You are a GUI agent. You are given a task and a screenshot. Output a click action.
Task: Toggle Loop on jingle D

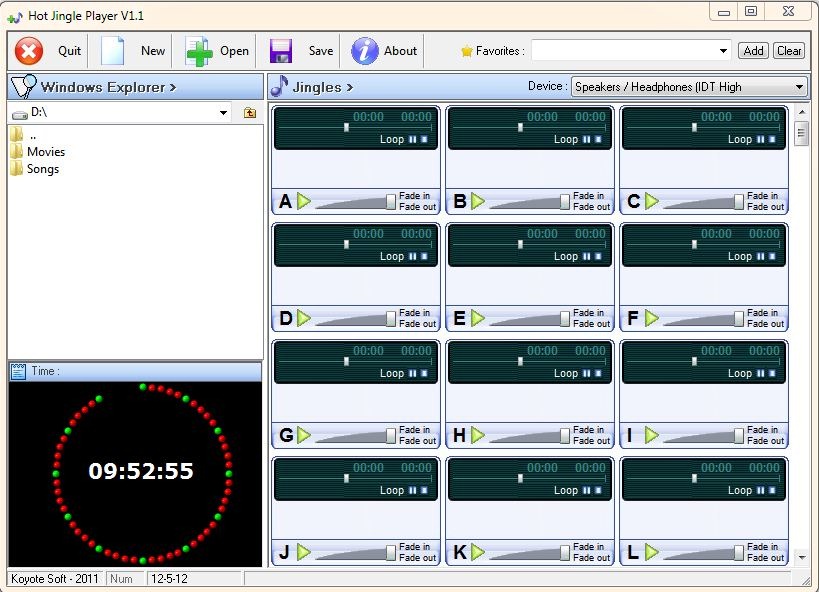click(x=392, y=257)
